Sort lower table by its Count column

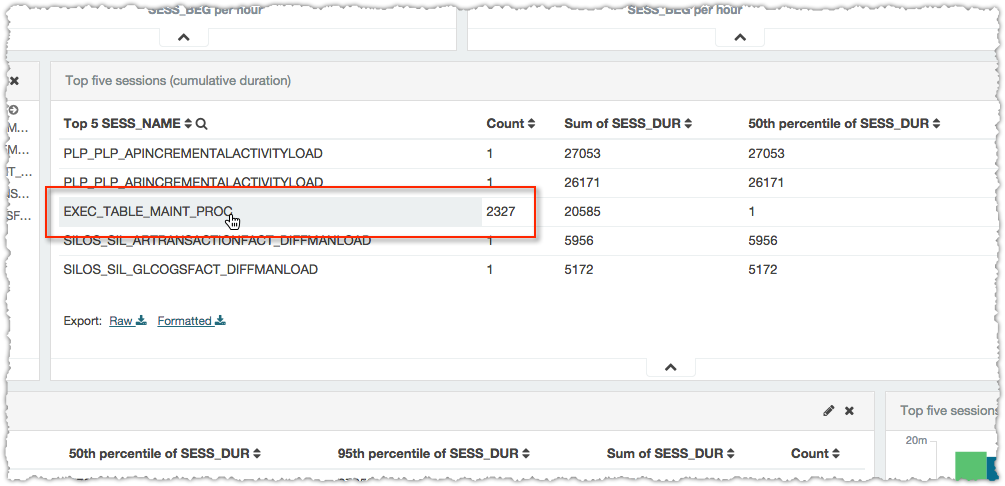[x=836, y=454]
